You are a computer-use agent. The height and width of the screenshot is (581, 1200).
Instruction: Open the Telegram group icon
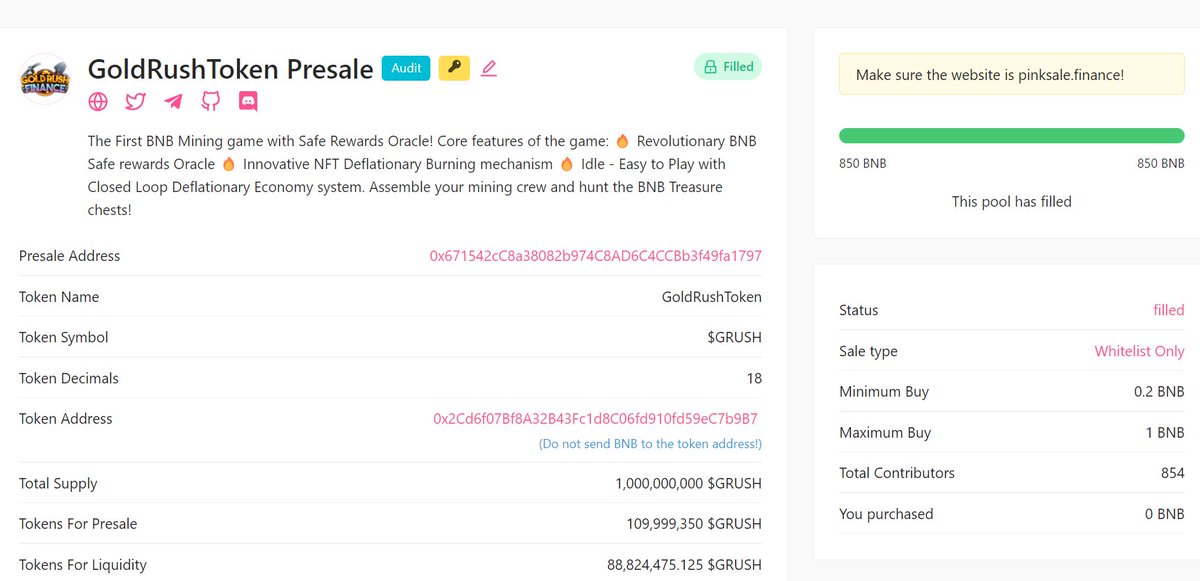coord(173,101)
